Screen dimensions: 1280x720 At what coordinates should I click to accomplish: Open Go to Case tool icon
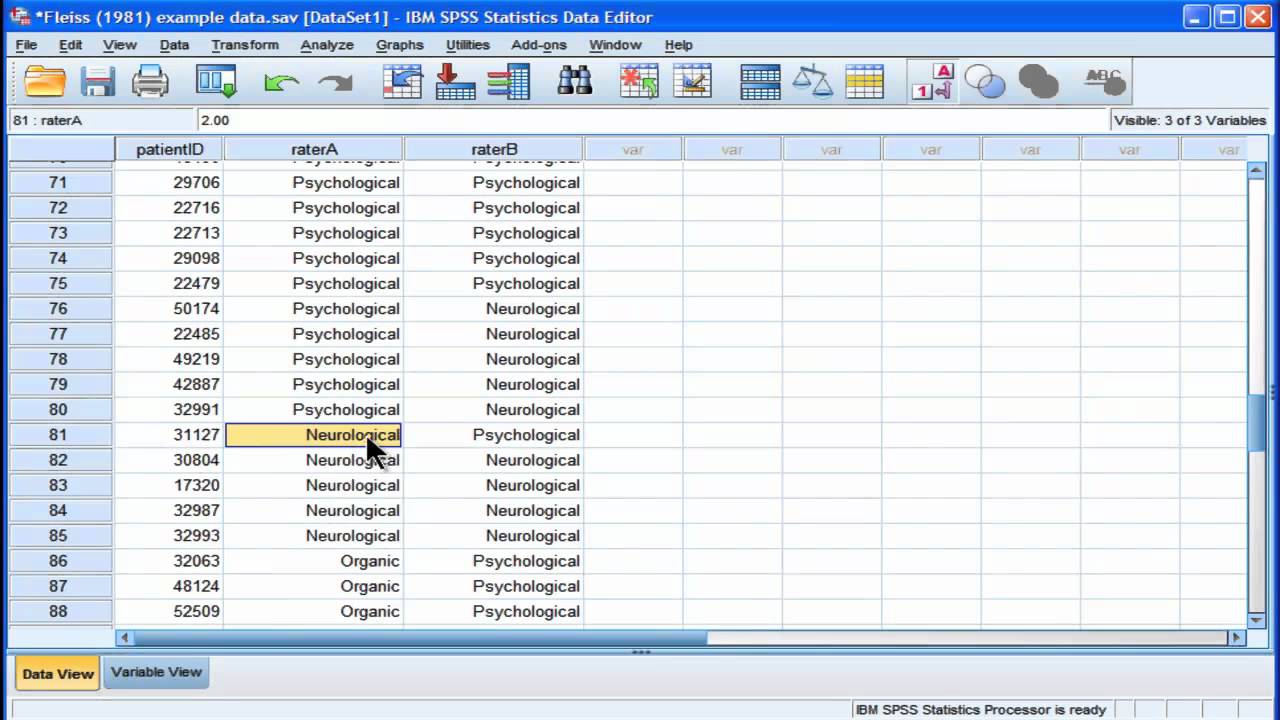click(402, 81)
